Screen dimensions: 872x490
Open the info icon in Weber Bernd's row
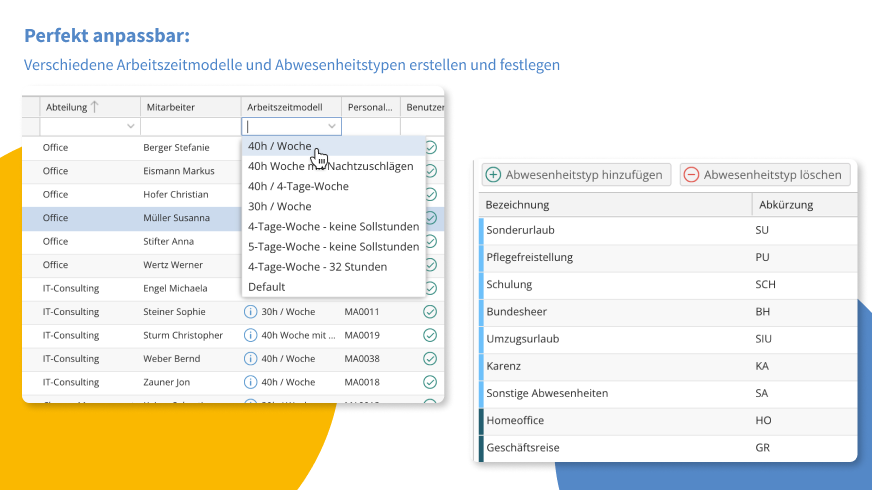pos(251,358)
